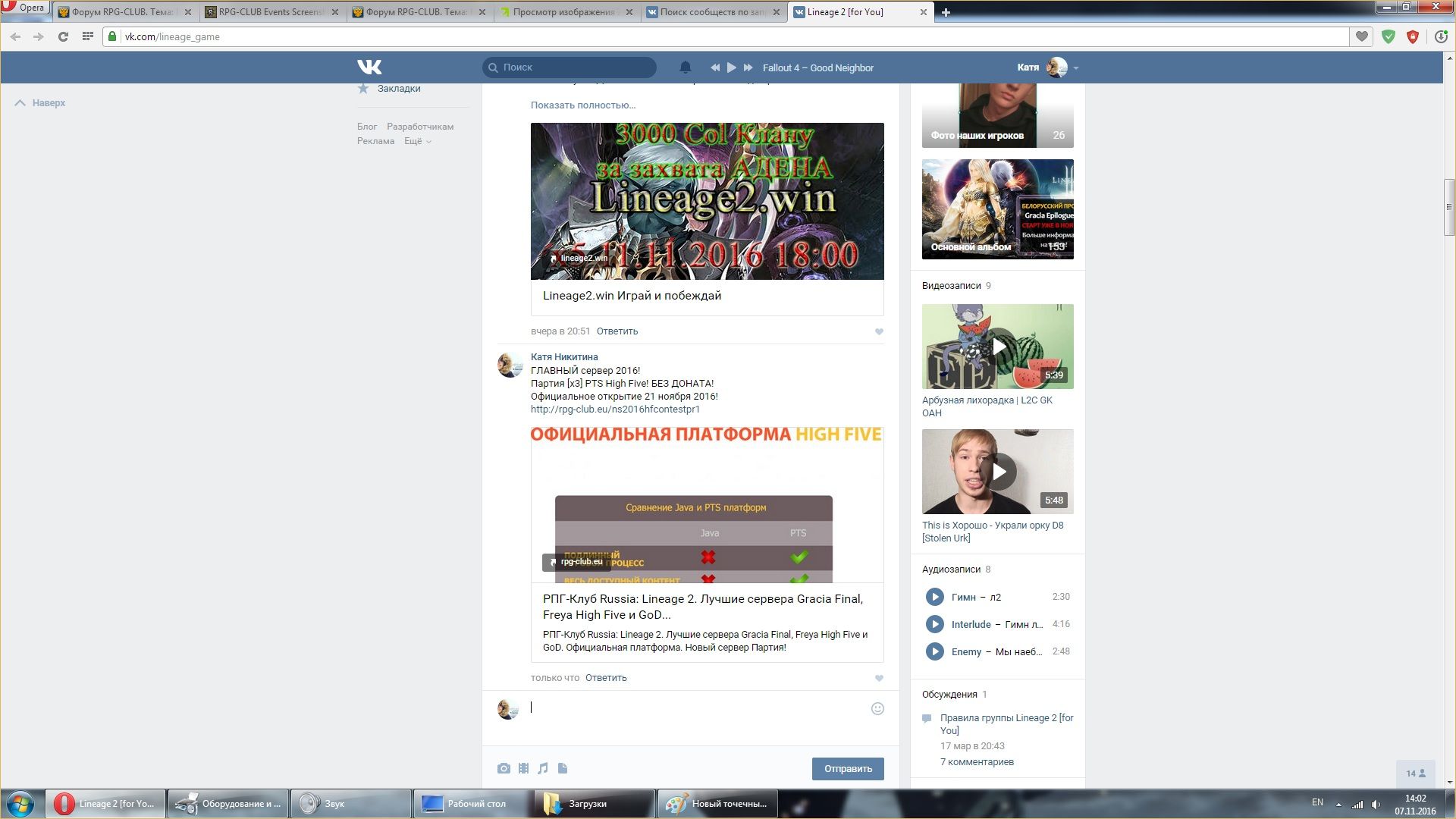Screen dimensions: 1456x819
Task: Like Катя Никитина's comment with heart
Action: 879,678
